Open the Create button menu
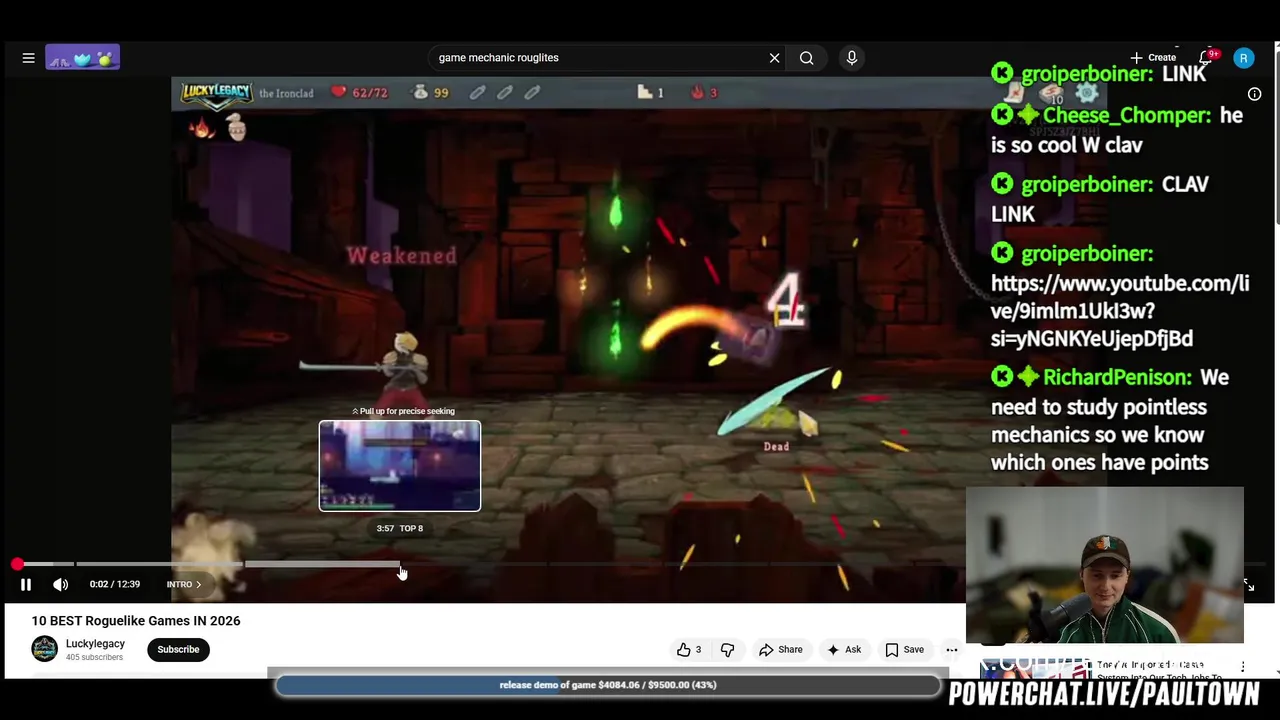This screenshot has width=1280, height=720. click(x=1153, y=58)
